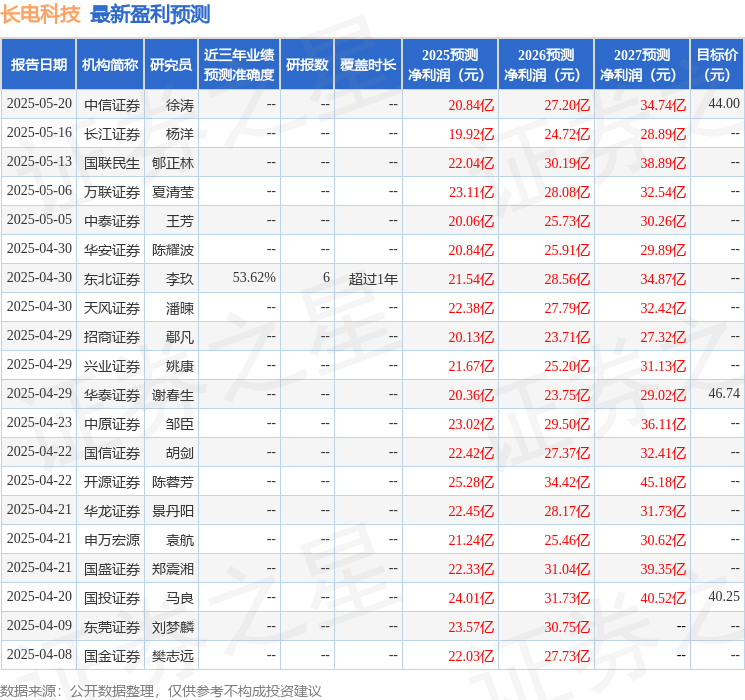Click target price 46.74
Image resolution: width=745 pixels, height=700 pixels.
[x=724, y=393]
